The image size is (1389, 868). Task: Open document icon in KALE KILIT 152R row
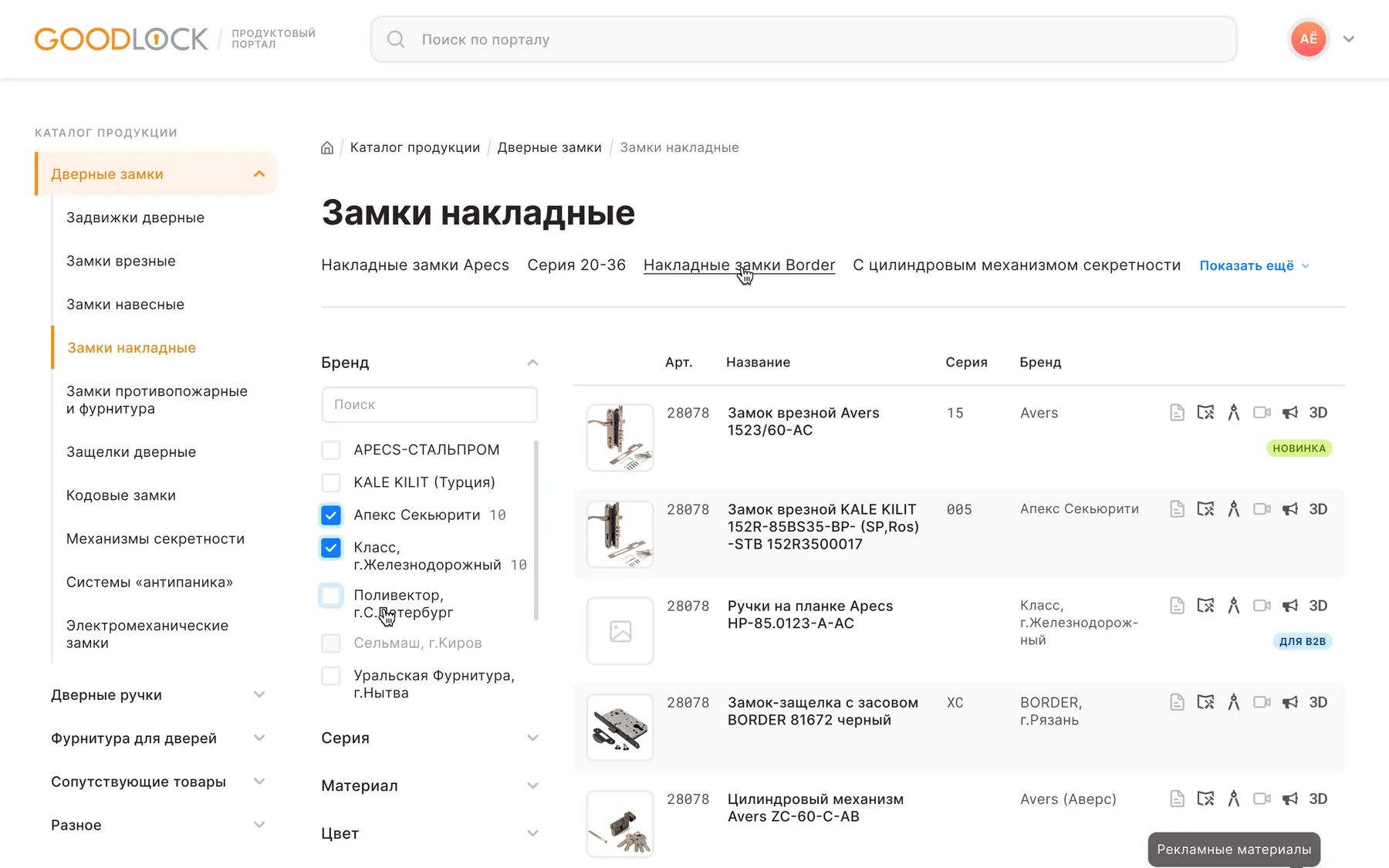click(1177, 509)
